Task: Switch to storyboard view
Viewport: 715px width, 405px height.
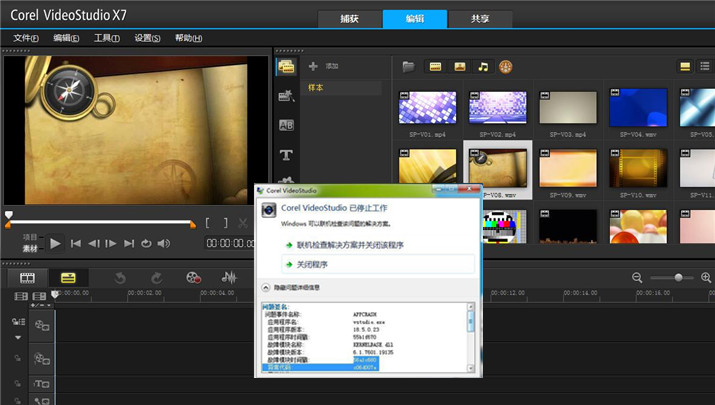Action: [27, 277]
